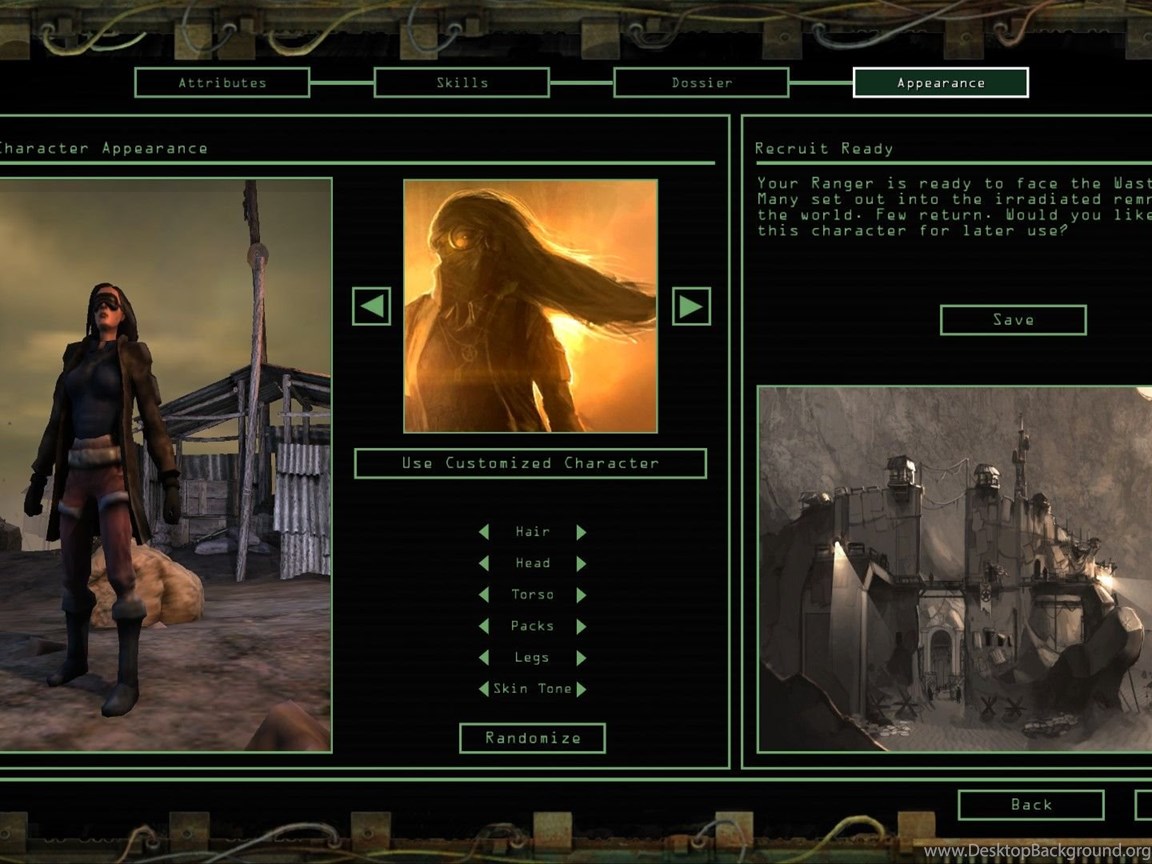Click the masked ranger portrait image

530,306
